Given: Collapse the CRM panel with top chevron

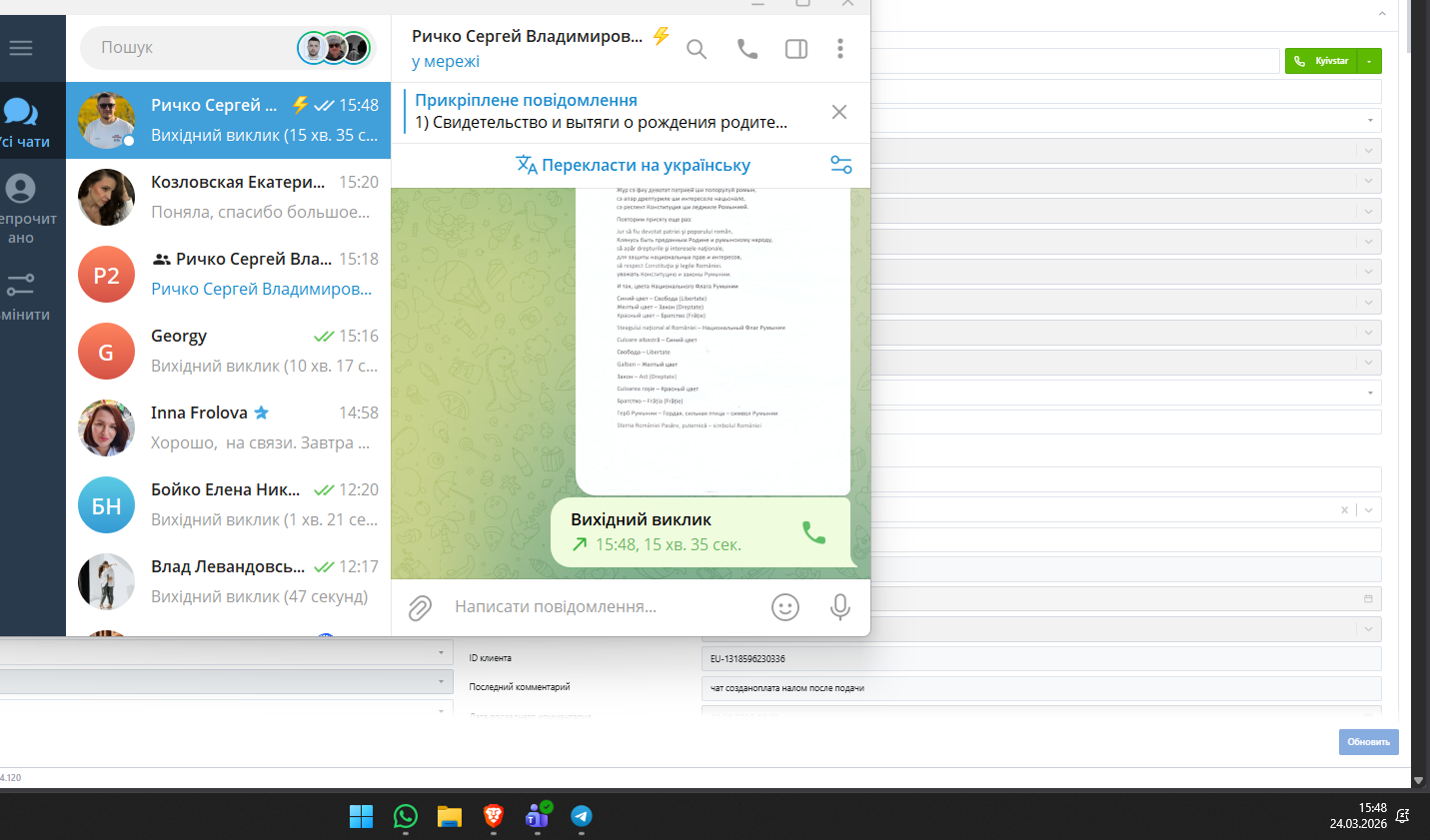Looking at the screenshot, I should 1382,14.
